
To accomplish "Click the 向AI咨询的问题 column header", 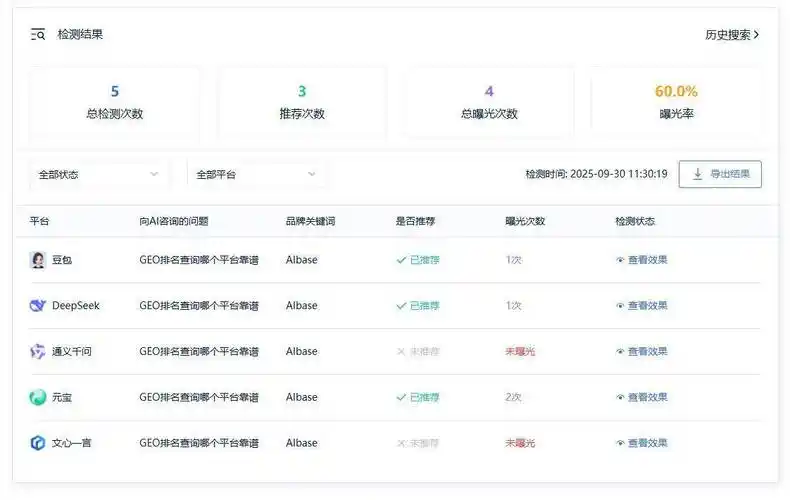I will 174,221.
